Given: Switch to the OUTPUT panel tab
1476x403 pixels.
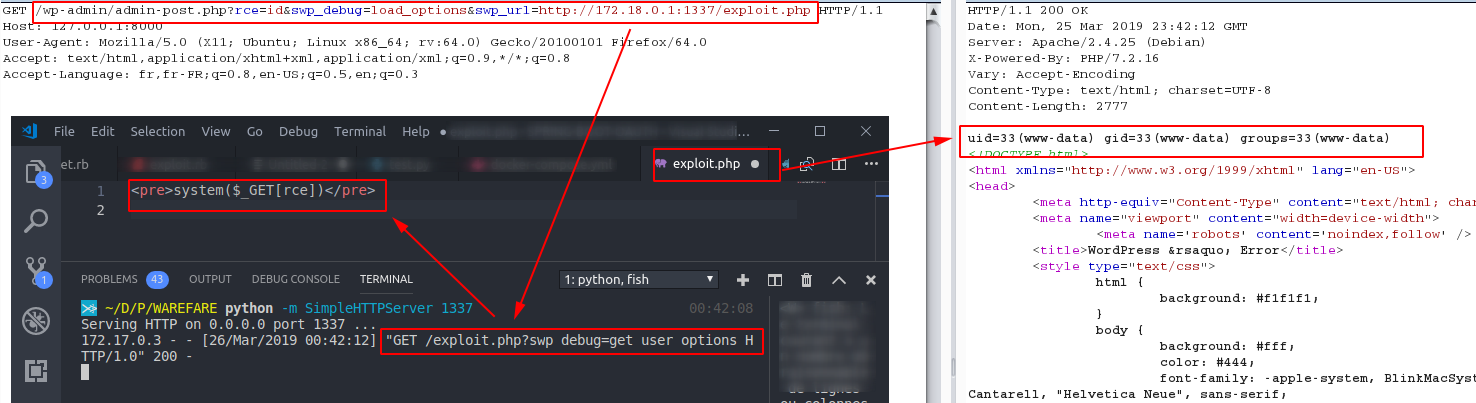Looking at the screenshot, I should point(210,279).
